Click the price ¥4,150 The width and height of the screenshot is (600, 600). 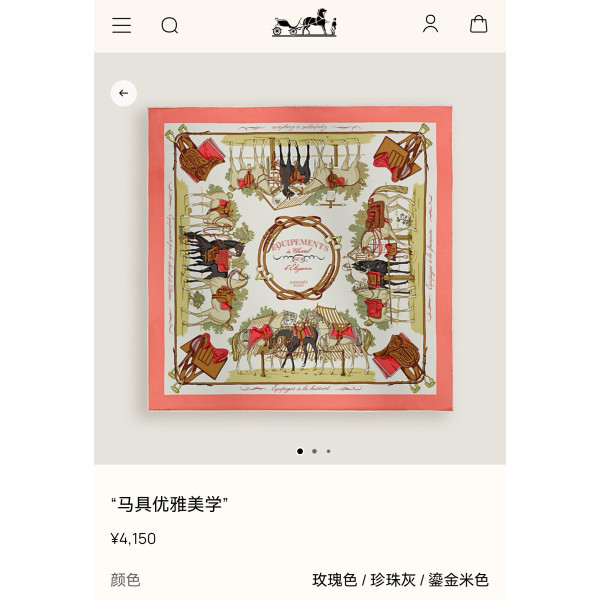[133, 539]
